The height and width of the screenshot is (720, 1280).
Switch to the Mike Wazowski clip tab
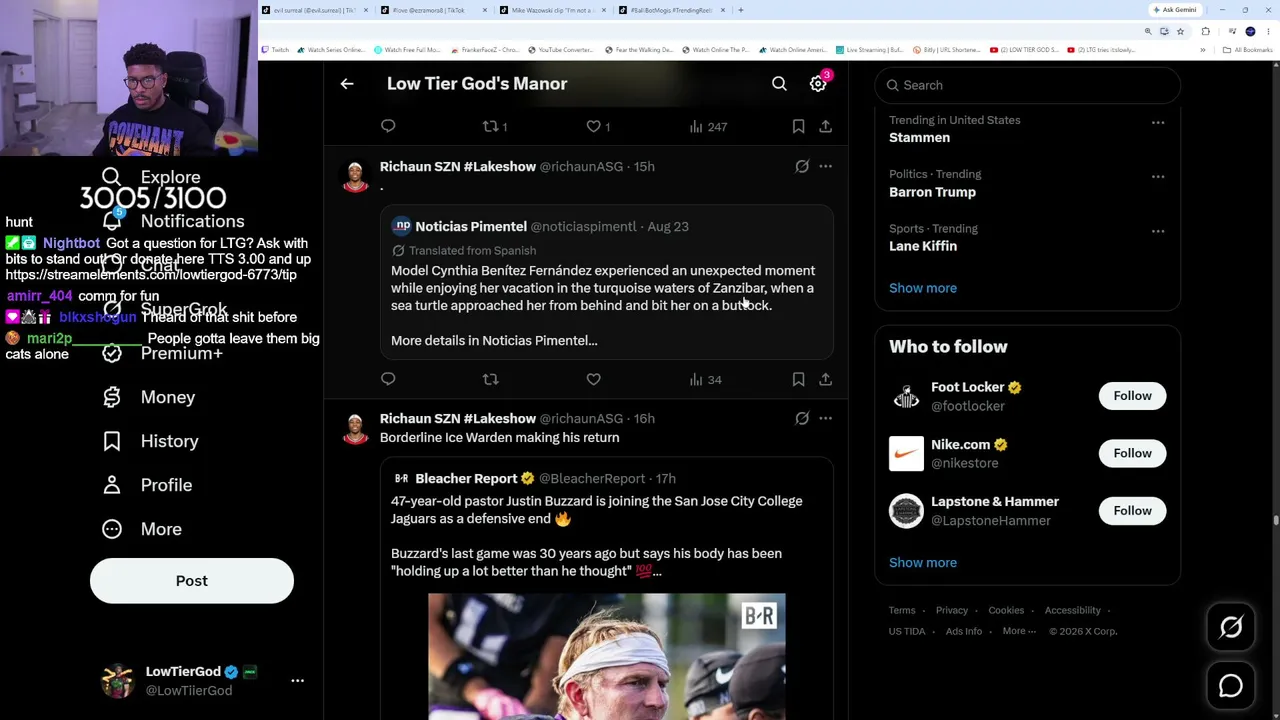553,10
